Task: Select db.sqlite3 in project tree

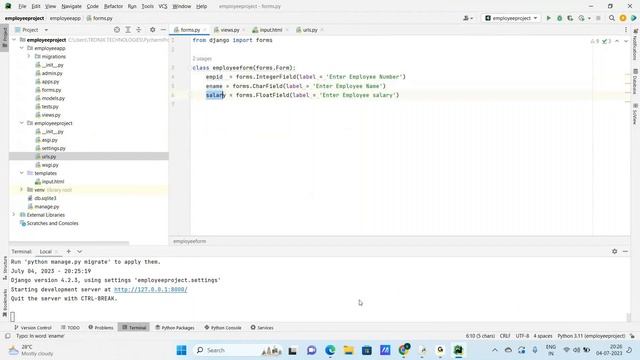Action: tap(45, 198)
